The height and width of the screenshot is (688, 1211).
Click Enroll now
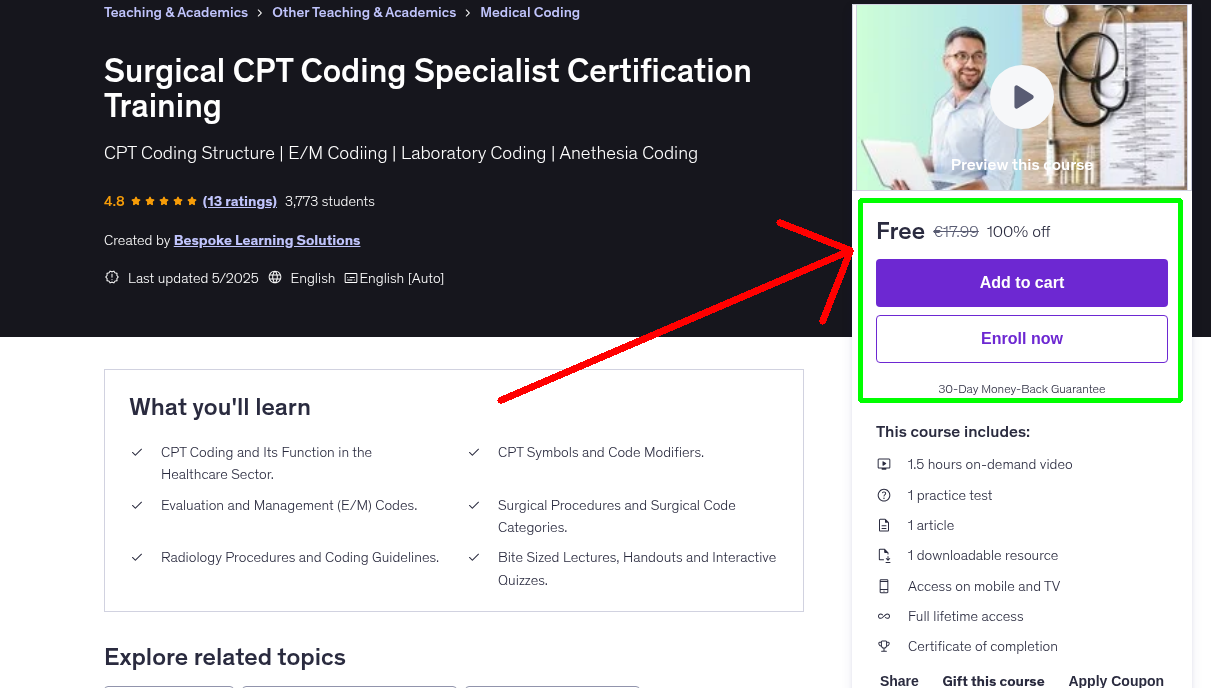(1021, 338)
